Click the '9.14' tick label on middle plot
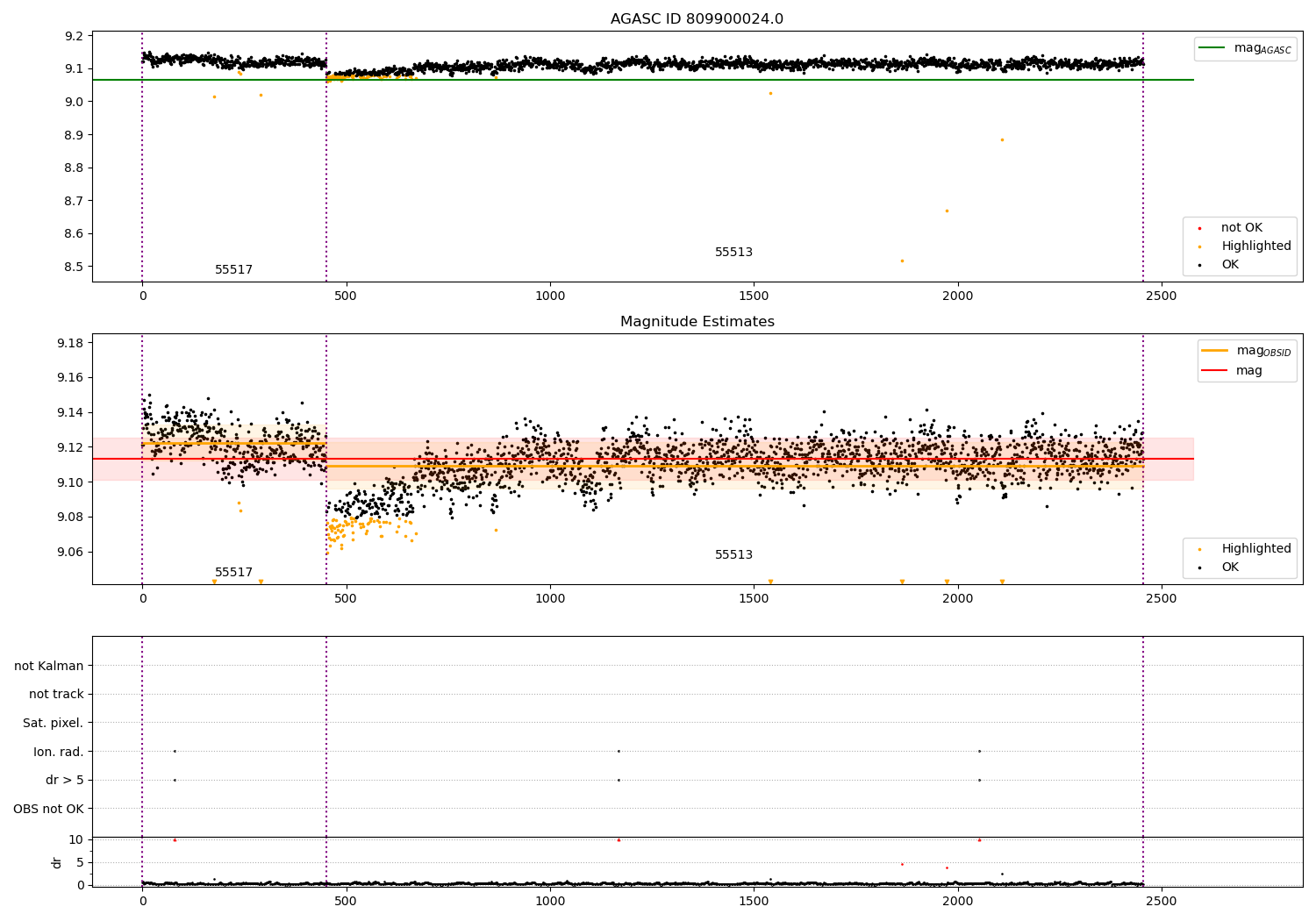 72,412
